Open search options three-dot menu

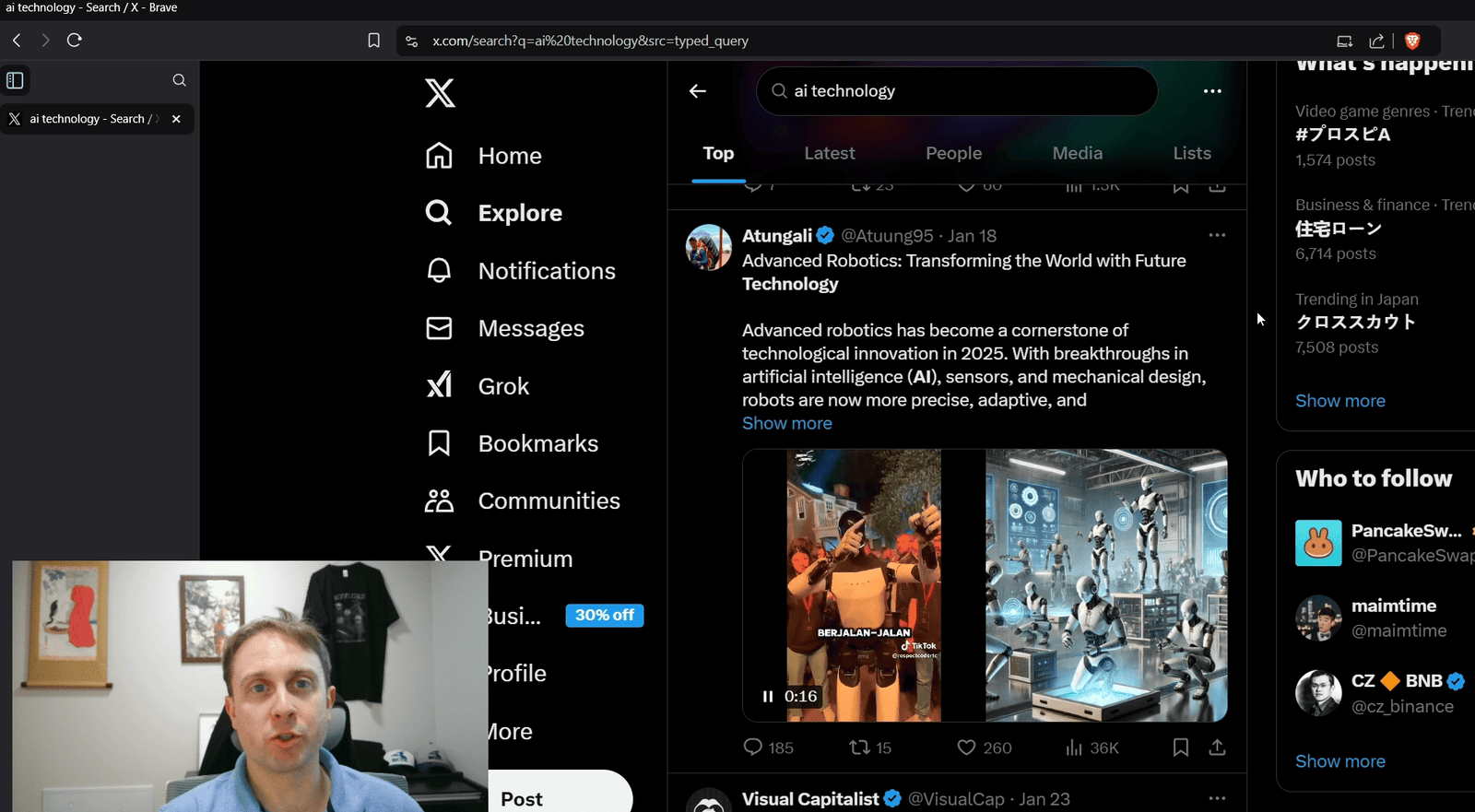click(x=1212, y=91)
